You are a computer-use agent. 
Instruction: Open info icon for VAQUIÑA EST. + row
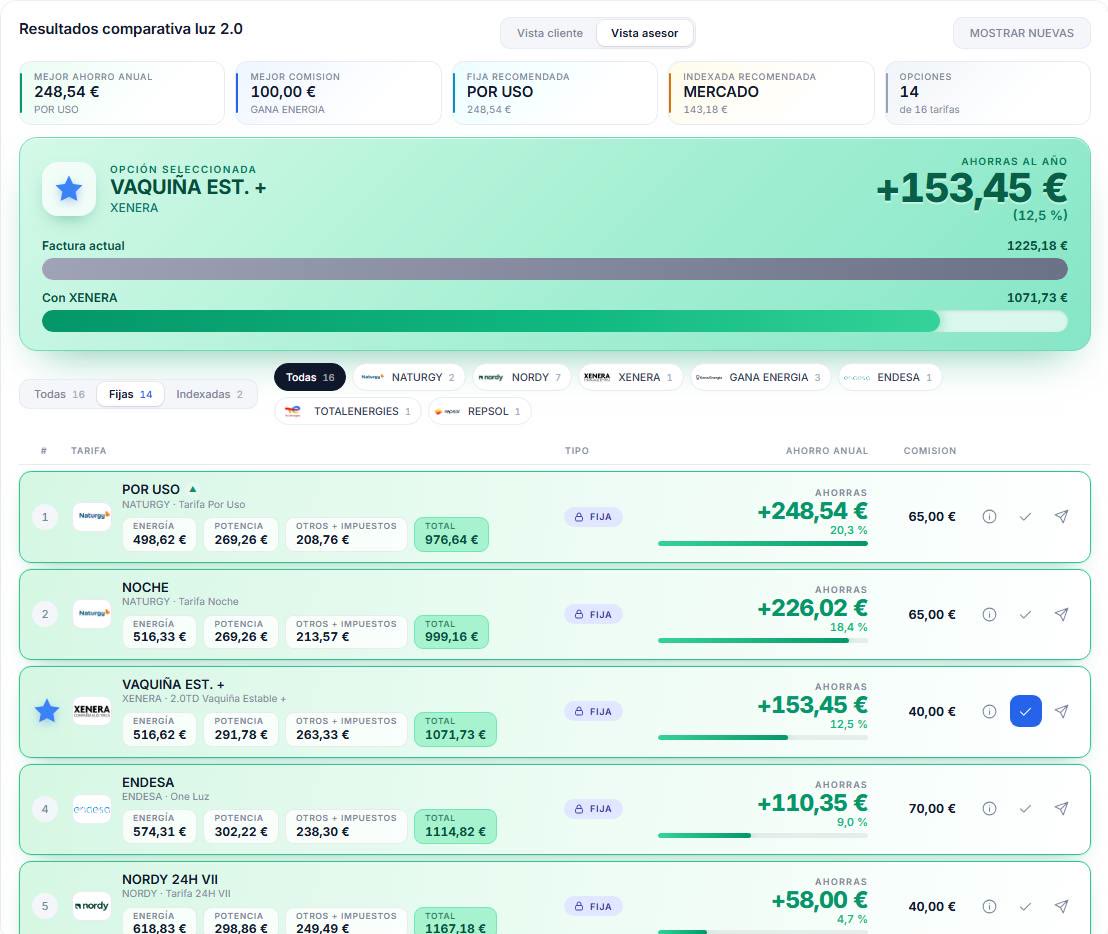coord(989,711)
